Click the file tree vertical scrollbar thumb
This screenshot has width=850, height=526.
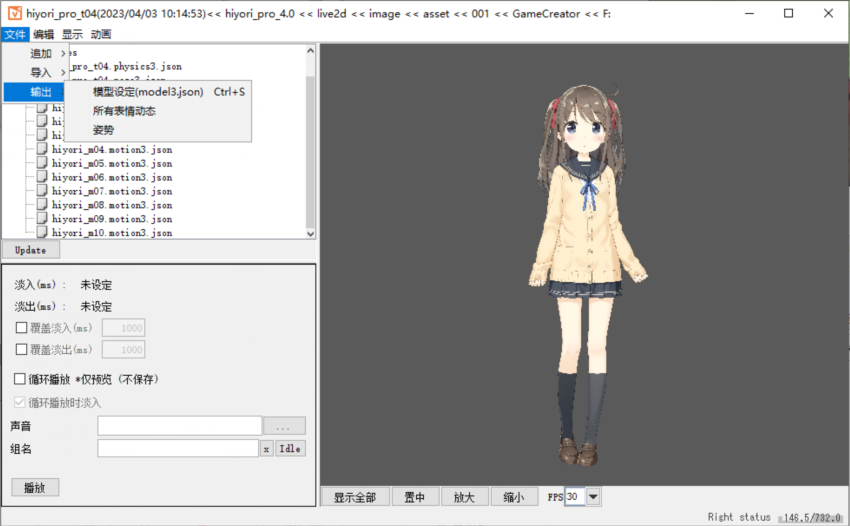pyautogui.click(x=311, y=152)
